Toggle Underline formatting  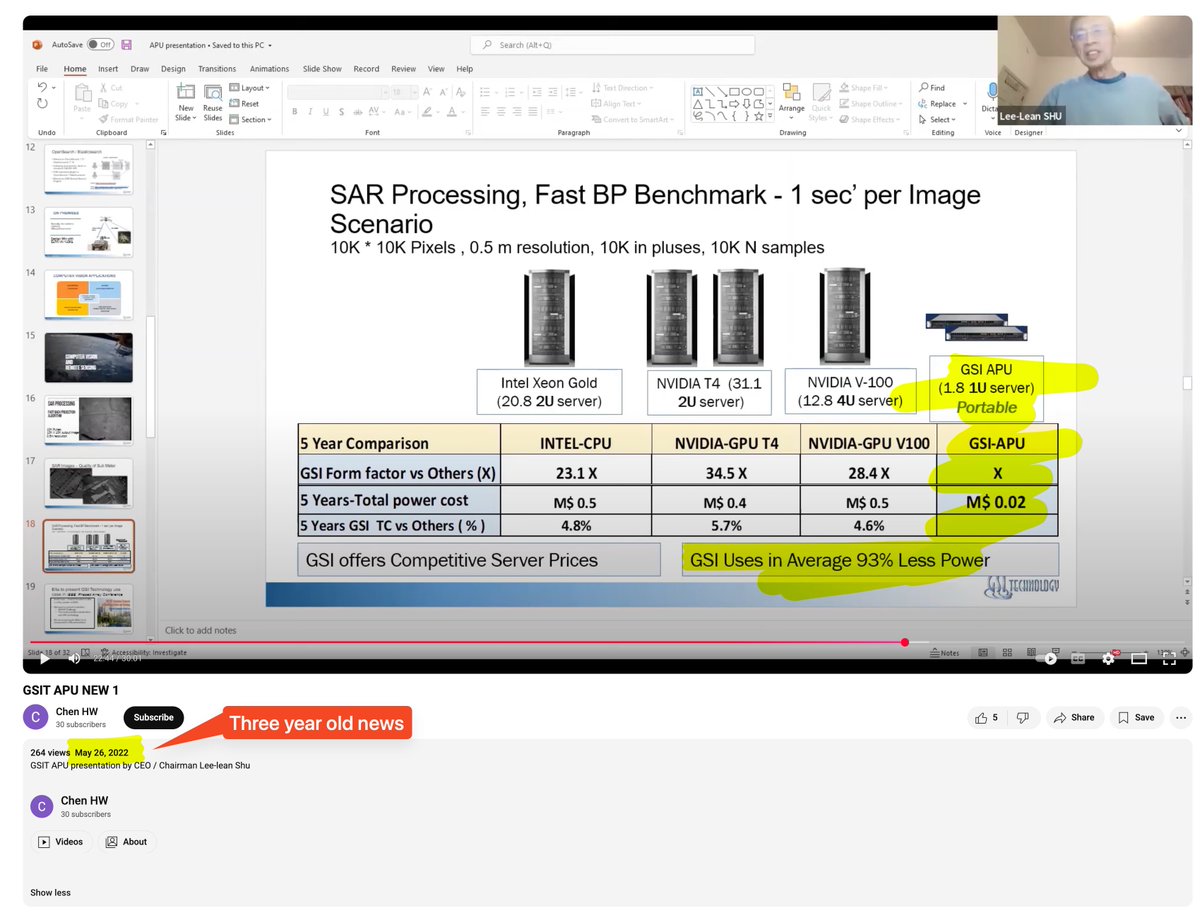[326, 112]
